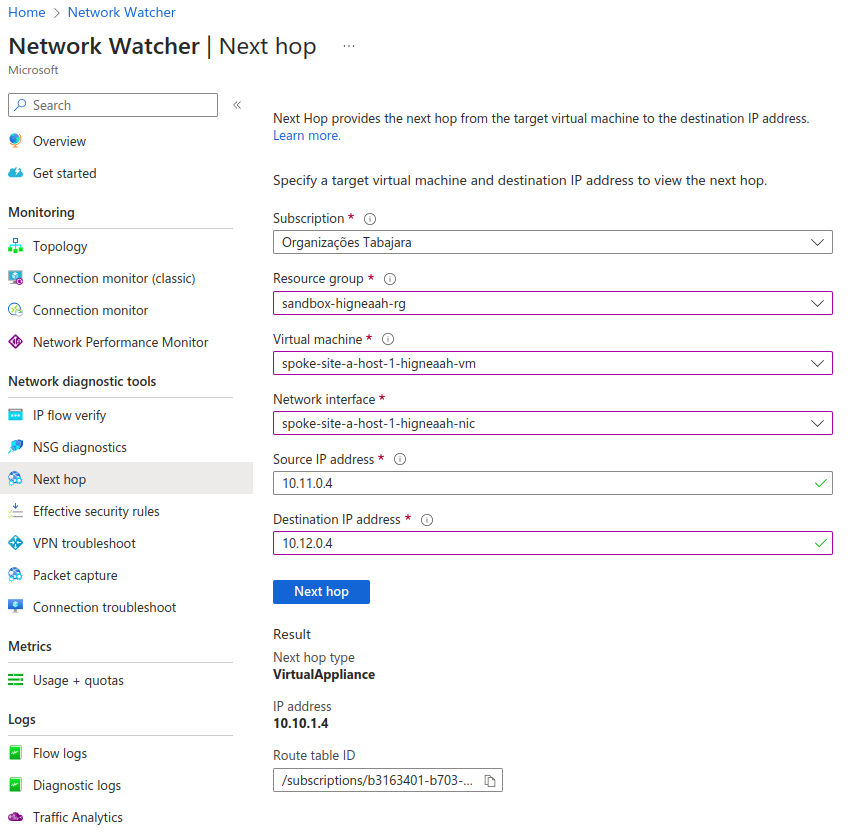Click the Resource group info icon
853x839 pixels.
390,279
